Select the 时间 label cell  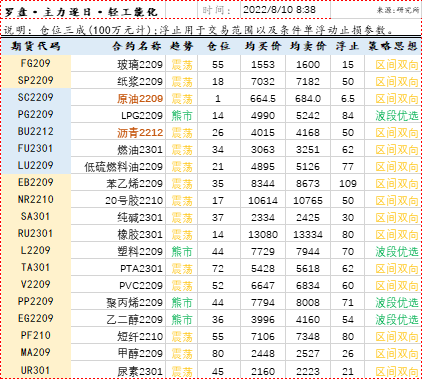click(x=217, y=10)
